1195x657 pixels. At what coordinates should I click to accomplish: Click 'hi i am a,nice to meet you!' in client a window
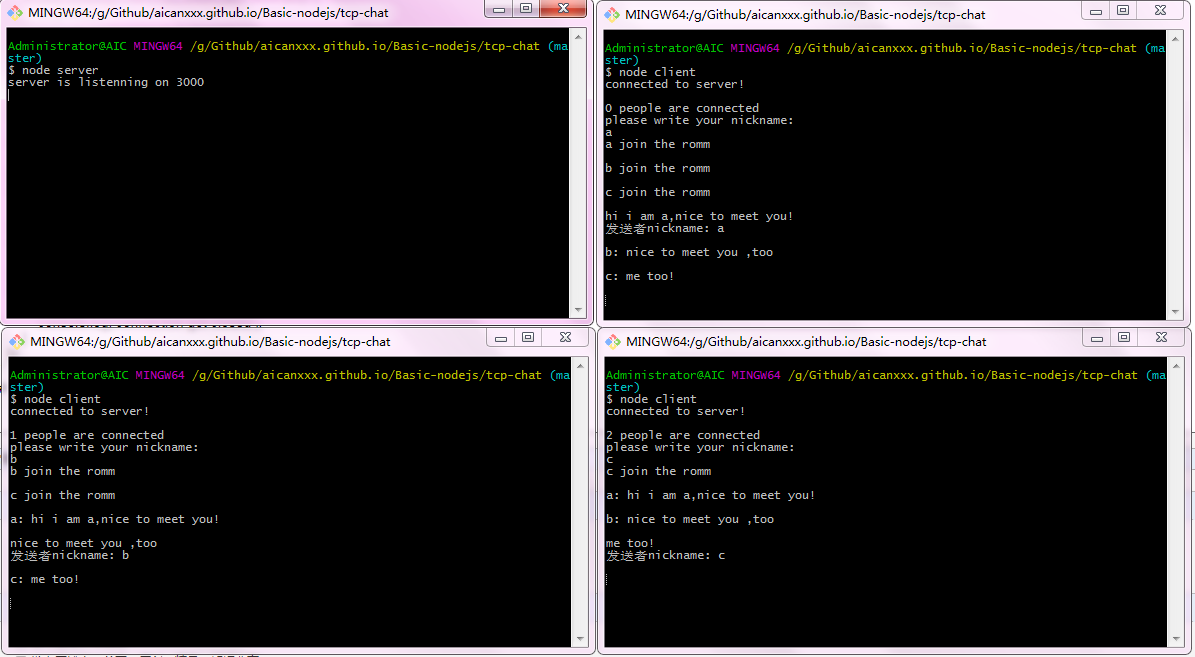pos(699,216)
